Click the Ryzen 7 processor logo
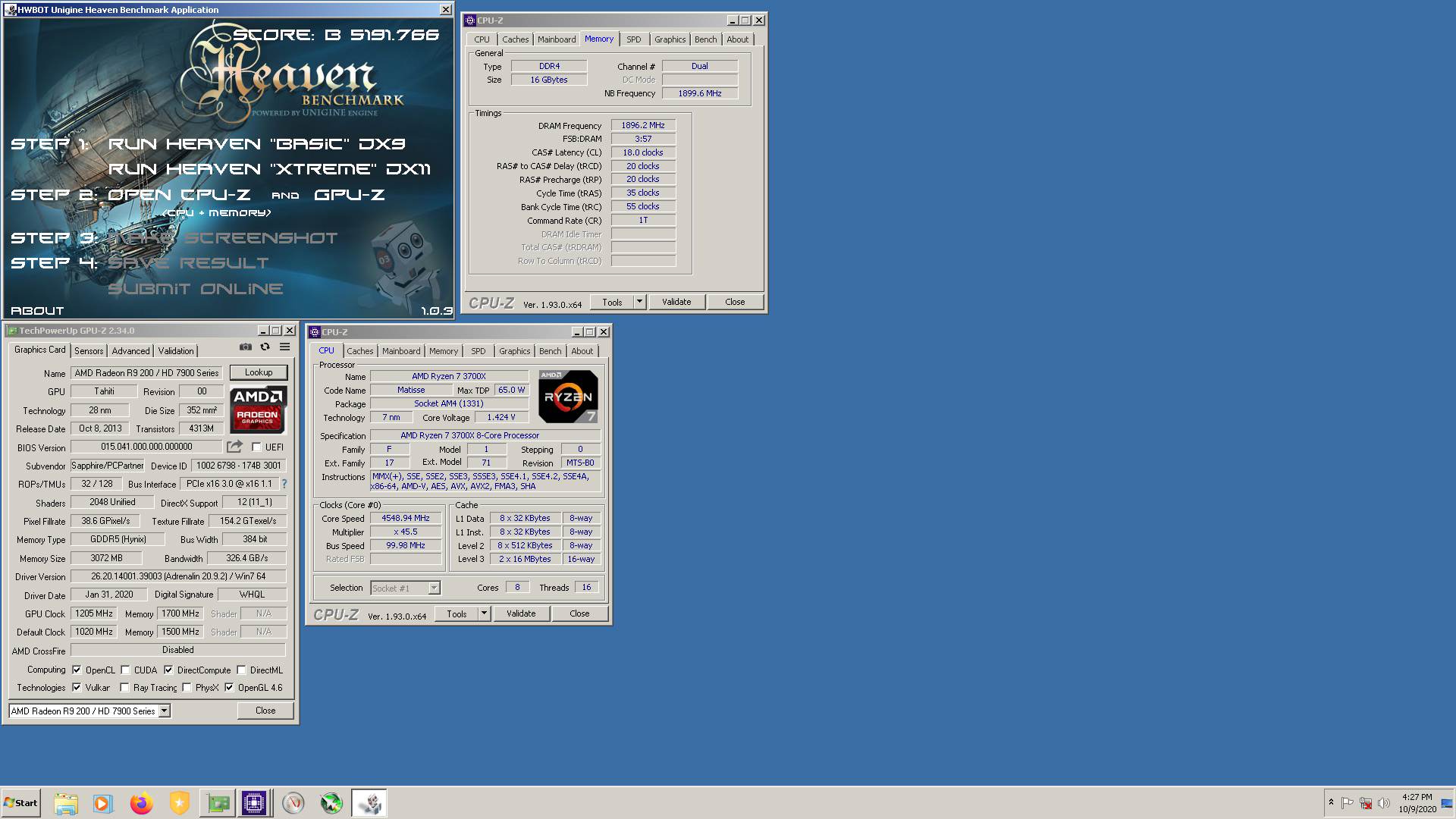The width and height of the screenshot is (1456, 819). pyautogui.click(x=568, y=397)
